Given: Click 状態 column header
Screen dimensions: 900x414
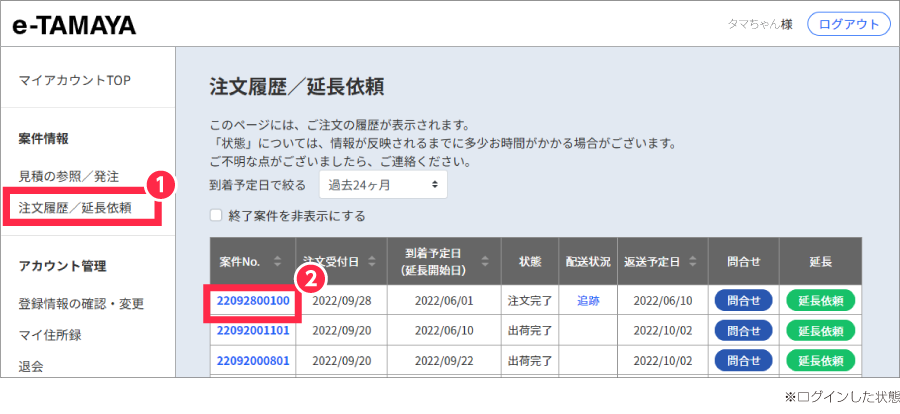Looking at the screenshot, I should pos(530,262).
